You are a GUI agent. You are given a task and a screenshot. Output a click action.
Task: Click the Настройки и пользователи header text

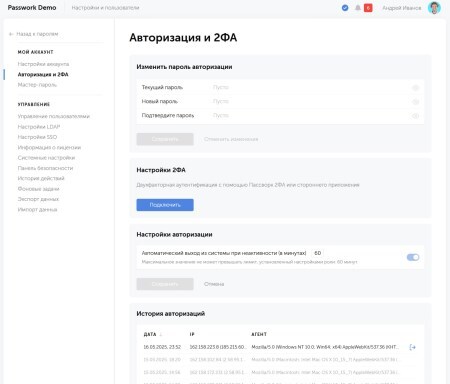(105, 8)
